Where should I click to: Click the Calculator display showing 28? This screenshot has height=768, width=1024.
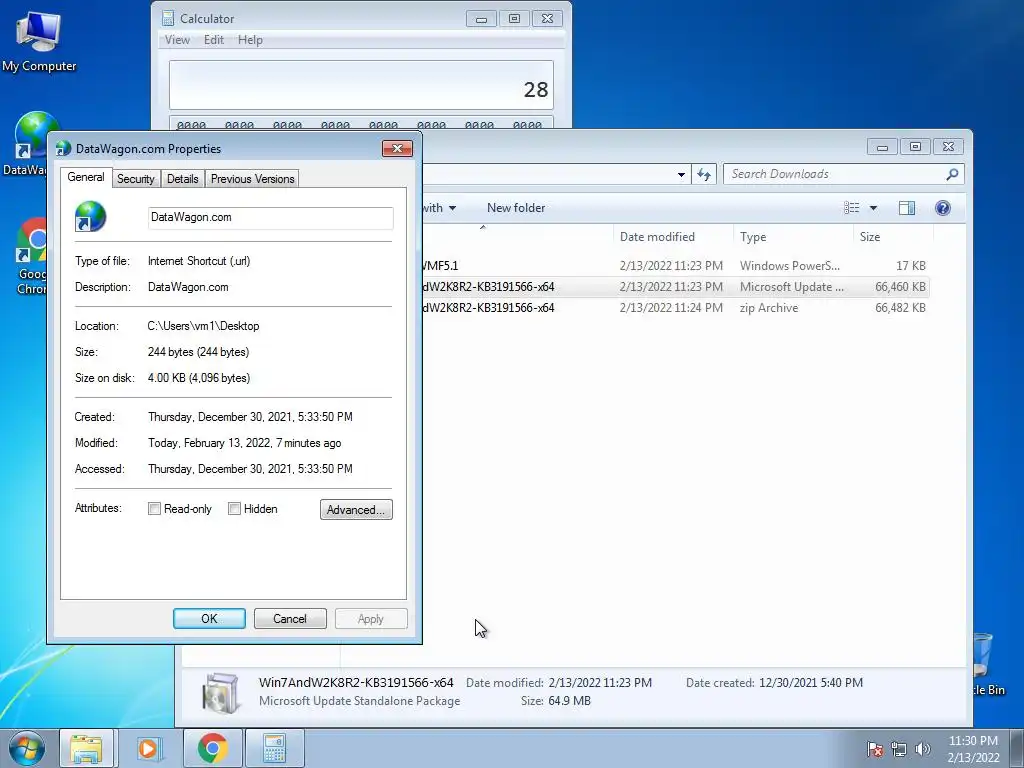tap(361, 86)
